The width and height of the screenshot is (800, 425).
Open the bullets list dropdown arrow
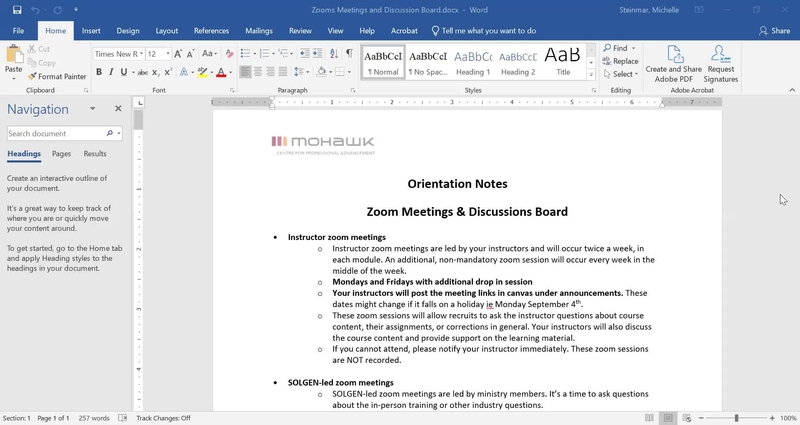255,54
